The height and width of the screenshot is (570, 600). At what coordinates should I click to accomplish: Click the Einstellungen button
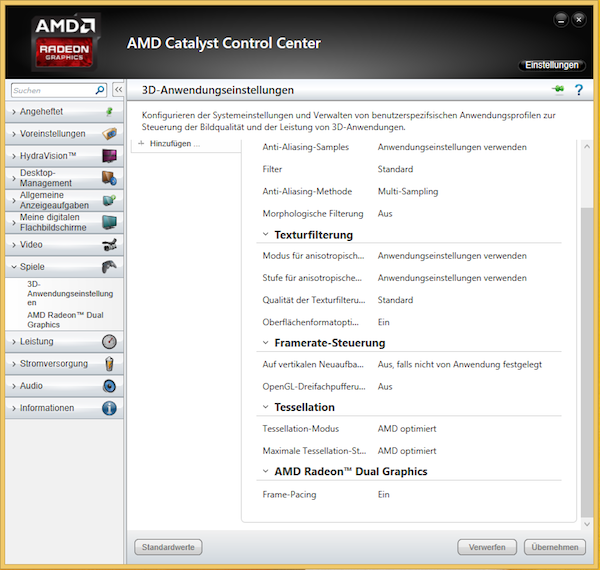tap(552, 65)
